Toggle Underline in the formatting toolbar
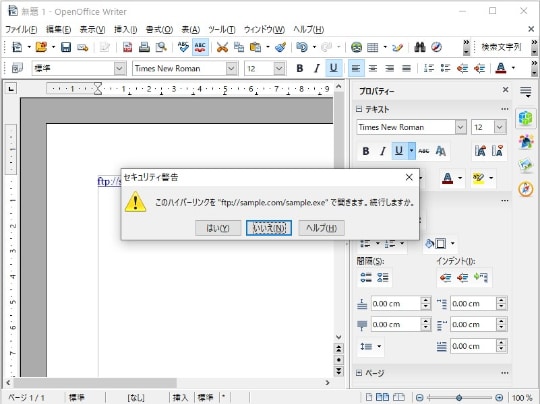Viewport: 540px width, 404px height. point(333,69)
